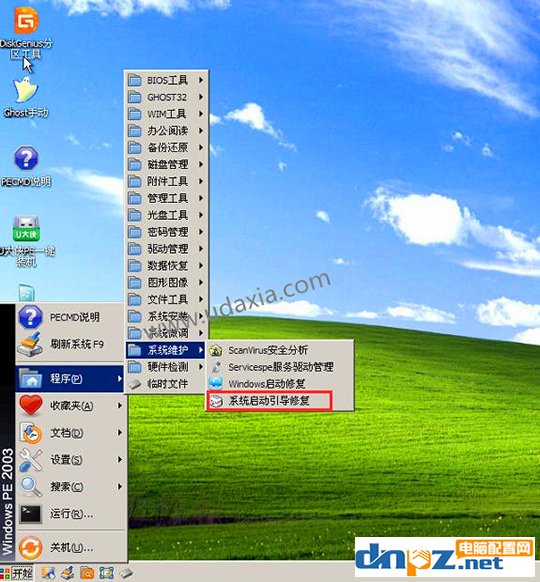Click the blue display-frame icon on the taskbar
This screenshot has width=540, height=582.
tap(107, 573)
